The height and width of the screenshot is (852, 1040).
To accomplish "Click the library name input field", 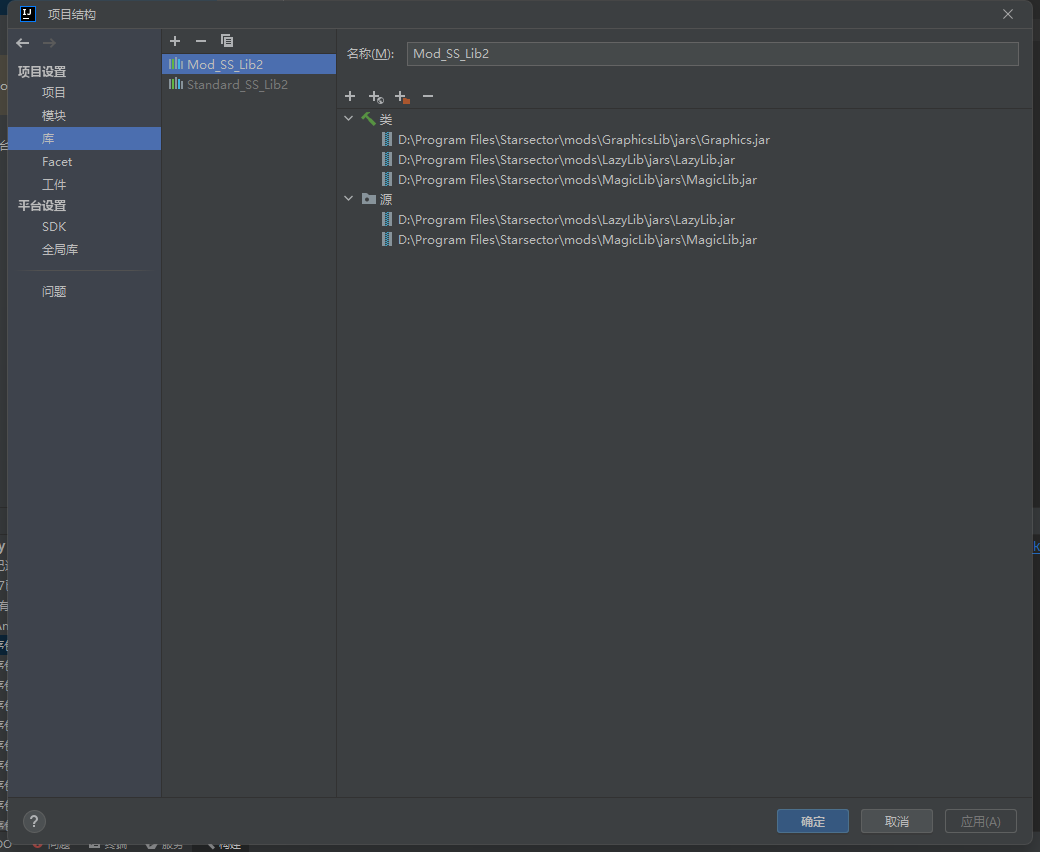I will 712,54.
